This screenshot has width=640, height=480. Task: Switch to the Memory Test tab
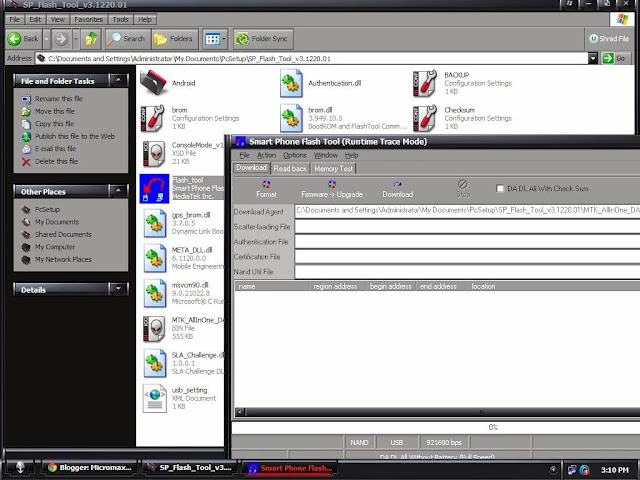[333, 169]
